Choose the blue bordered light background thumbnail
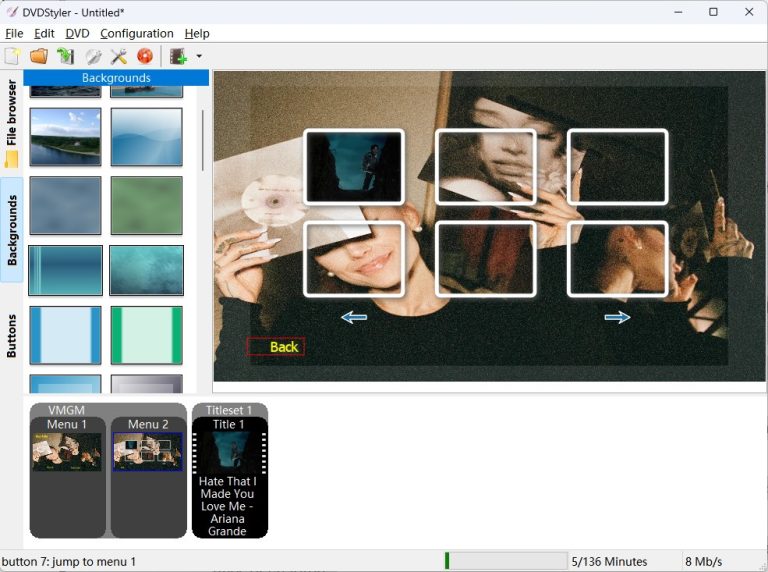768x572 pixels. [65, 335]
